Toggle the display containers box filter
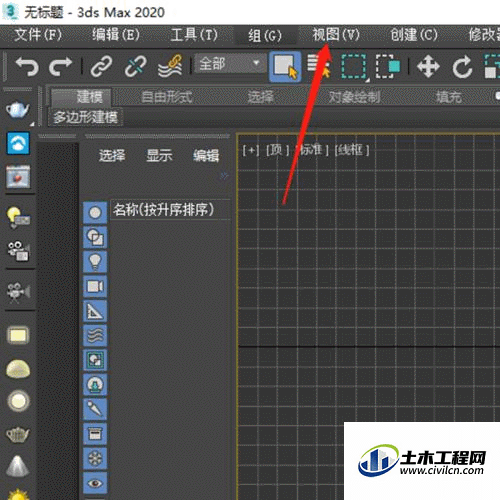 point(95,434)
